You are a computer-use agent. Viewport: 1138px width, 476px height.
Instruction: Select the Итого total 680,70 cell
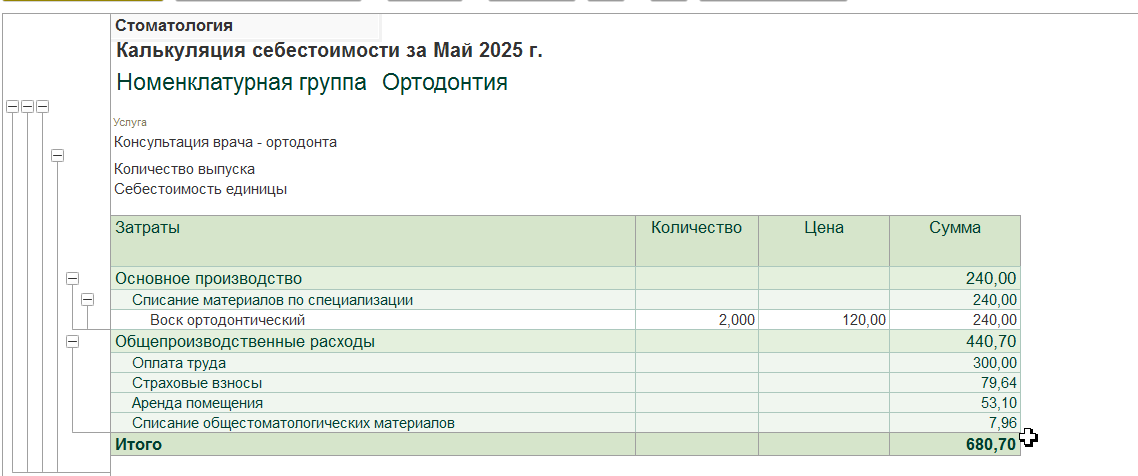pos(954,445)
